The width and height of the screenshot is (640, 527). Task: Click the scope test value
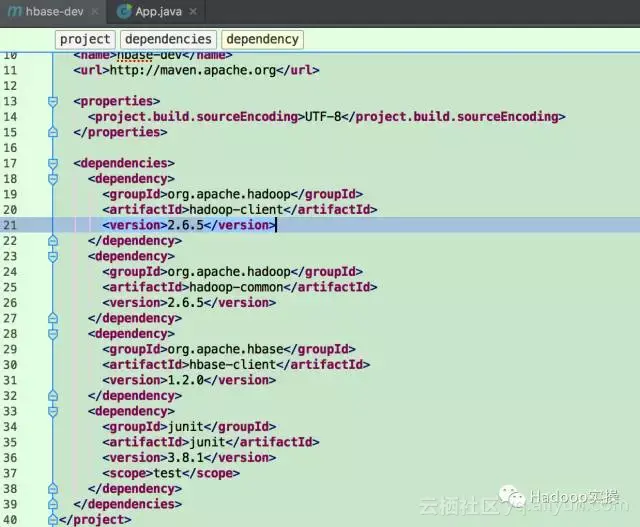coord(167,474)
